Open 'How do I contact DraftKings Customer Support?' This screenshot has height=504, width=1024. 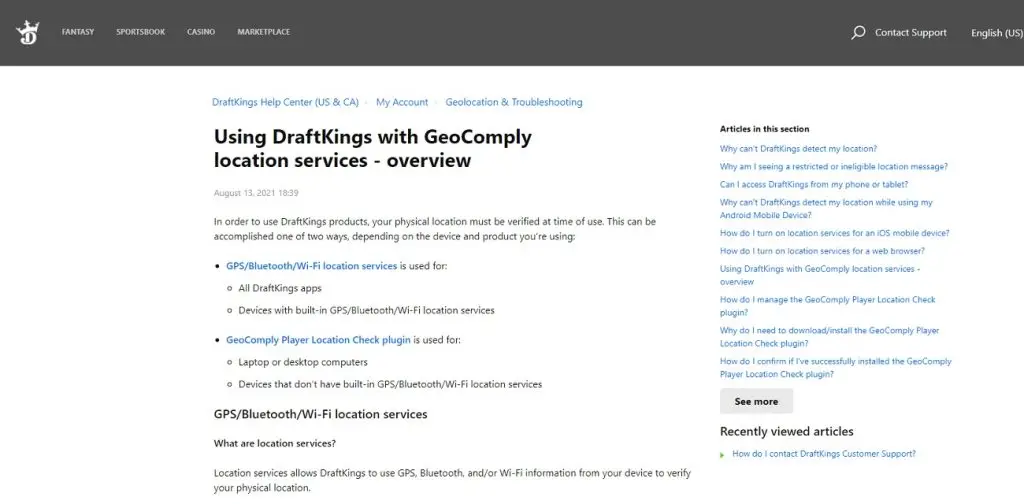point(824,454)
